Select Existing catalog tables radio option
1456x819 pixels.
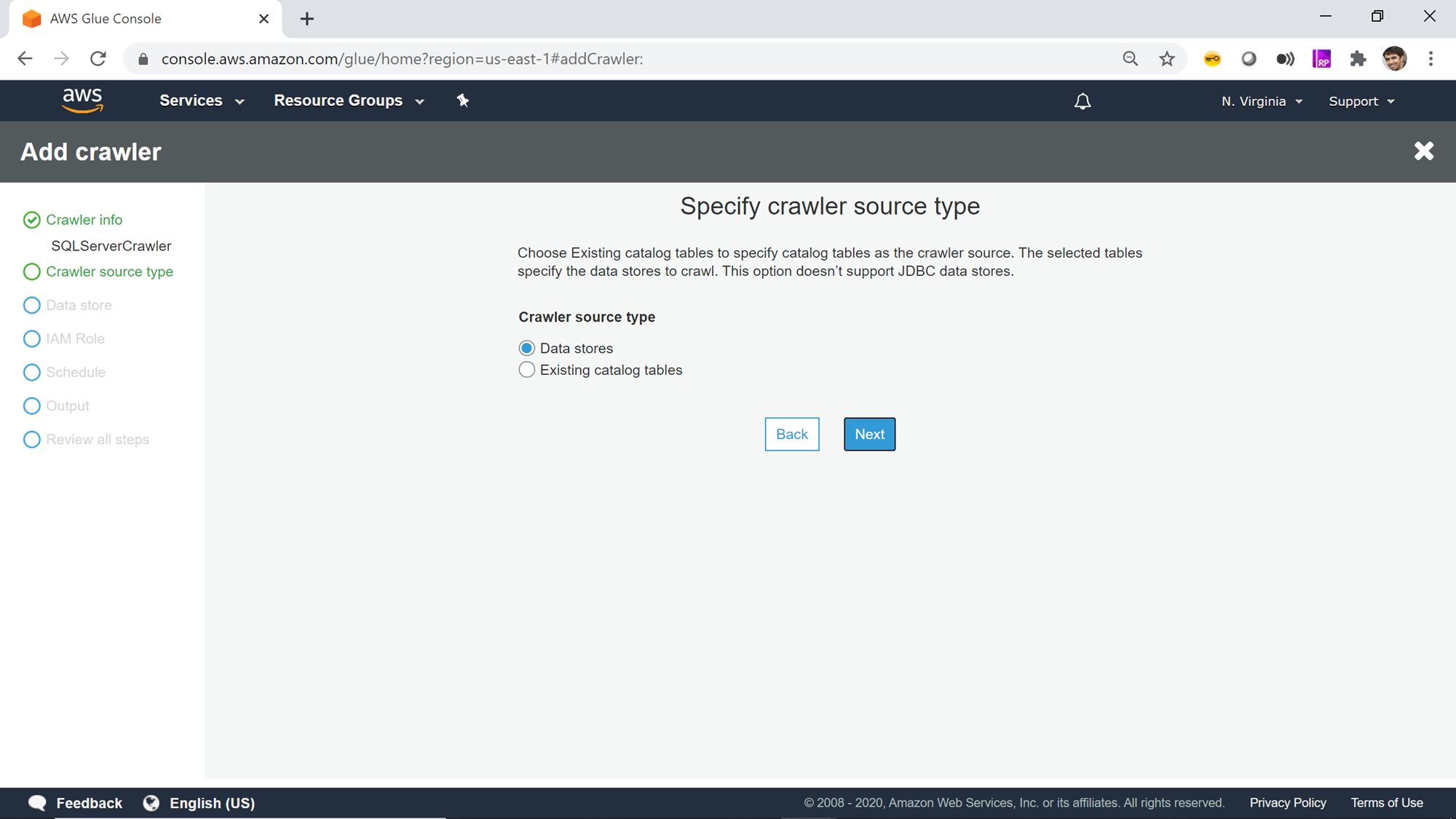pos(526,370)
